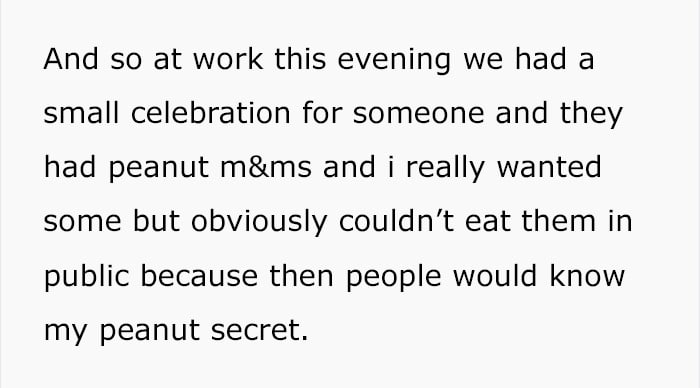Image resolution: width=700 pixels, height=388 pixels.
Task: Click the word "because" in the paragraph
Action: tap(199, 275)
